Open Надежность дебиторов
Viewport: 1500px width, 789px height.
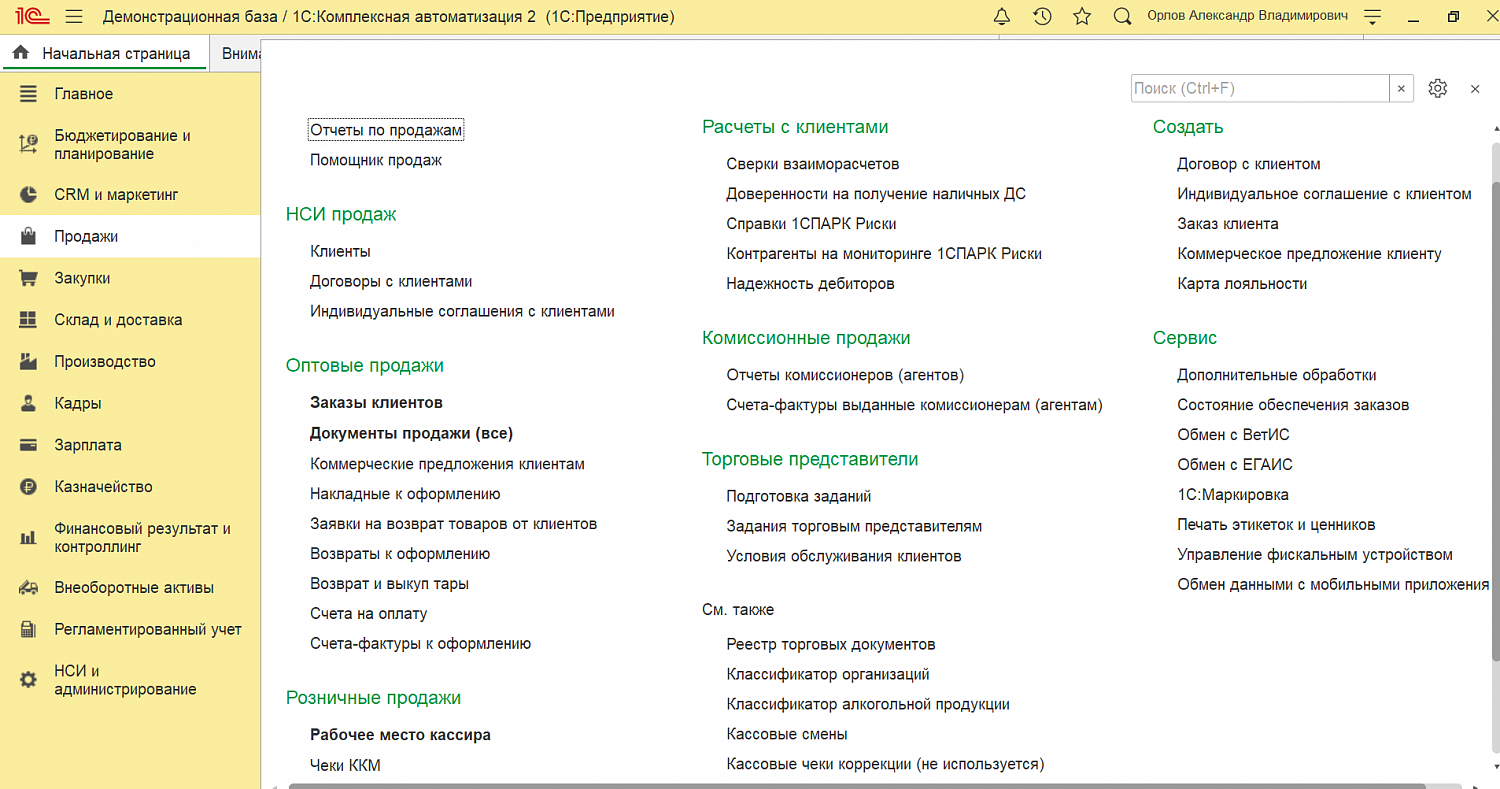[810, 284]
